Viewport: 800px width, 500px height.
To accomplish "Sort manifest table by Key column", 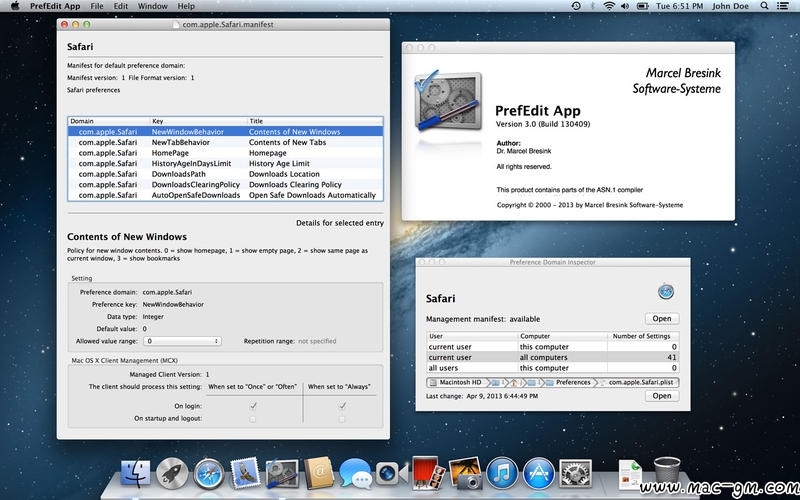I will pyautogui.click(x=198, y=121).
